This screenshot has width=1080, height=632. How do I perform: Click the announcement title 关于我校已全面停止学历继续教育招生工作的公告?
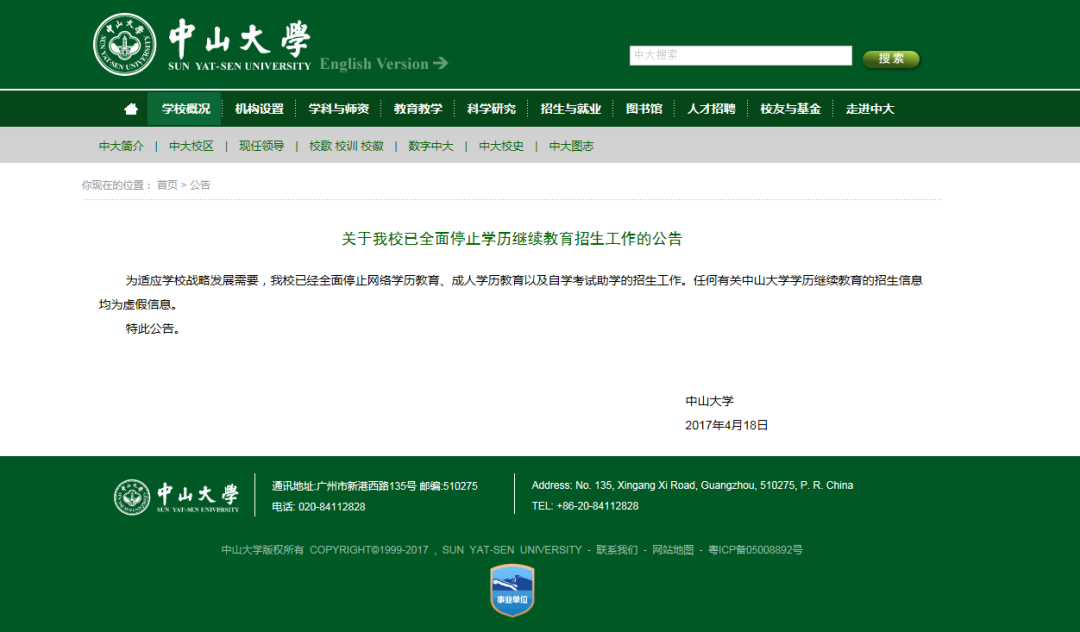512,239
